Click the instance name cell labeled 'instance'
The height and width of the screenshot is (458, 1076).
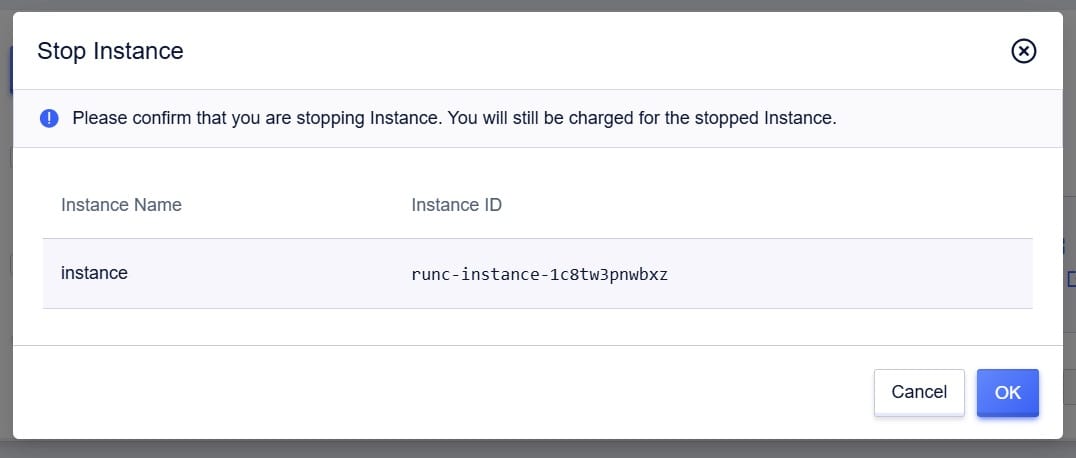[x=94, y=273]
